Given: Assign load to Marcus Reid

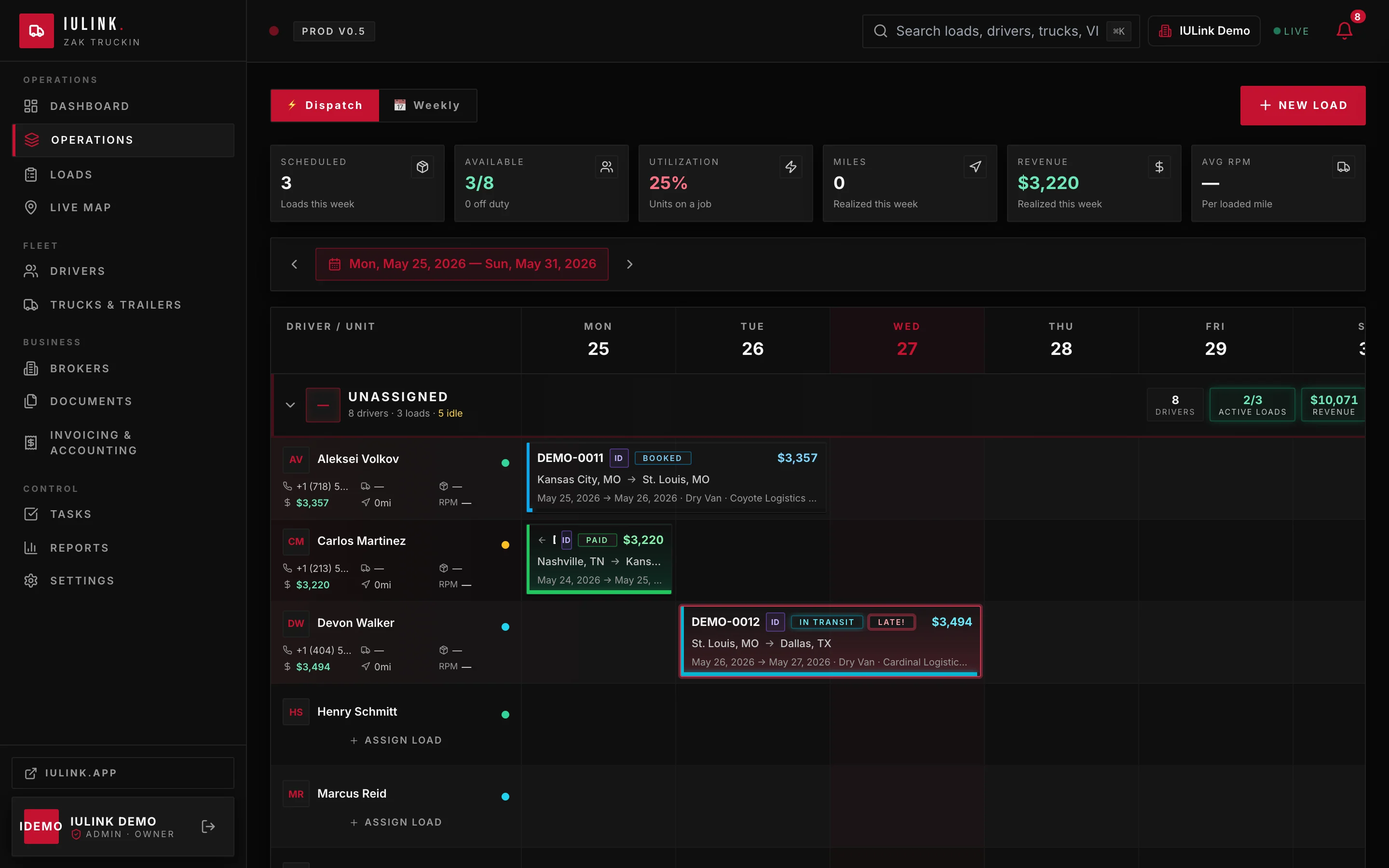Looking at the screenshot, I should 396,823.
